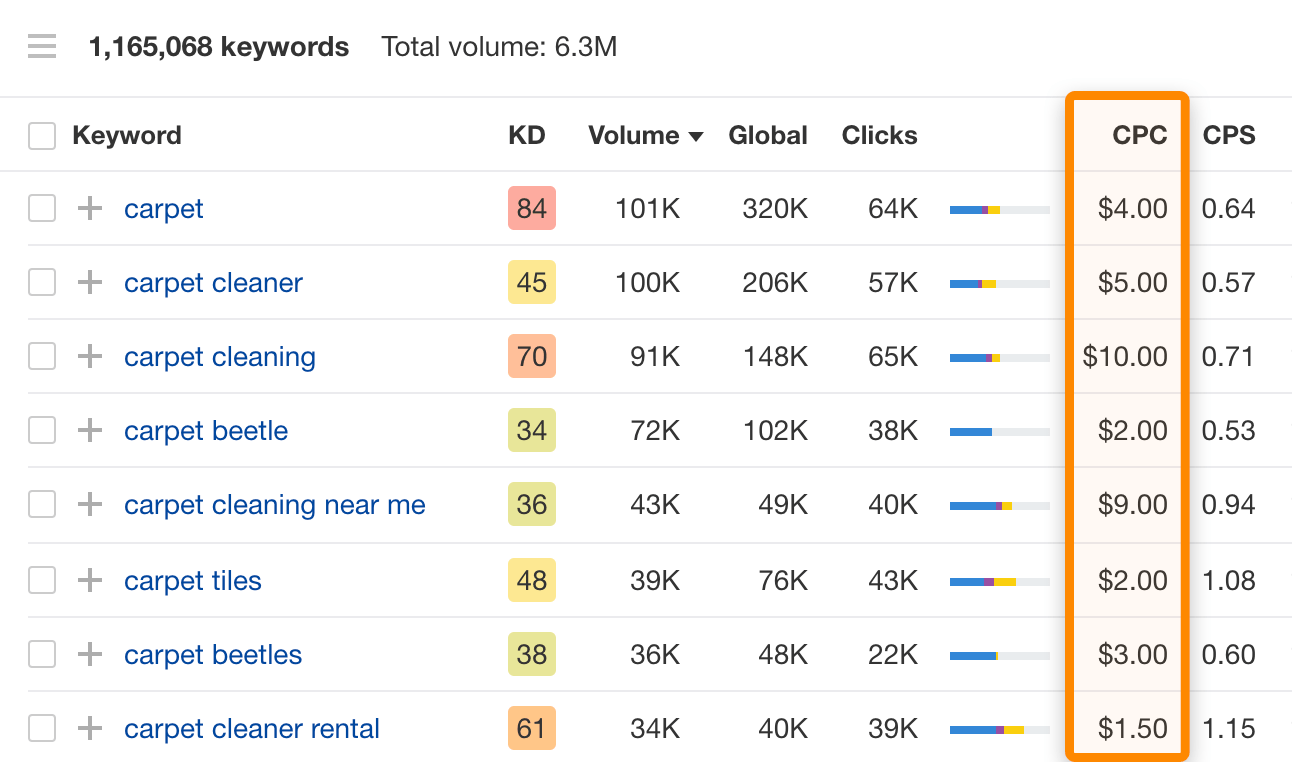
Task: Click plus icon next to carpet
Action: (x=90, y=209)
